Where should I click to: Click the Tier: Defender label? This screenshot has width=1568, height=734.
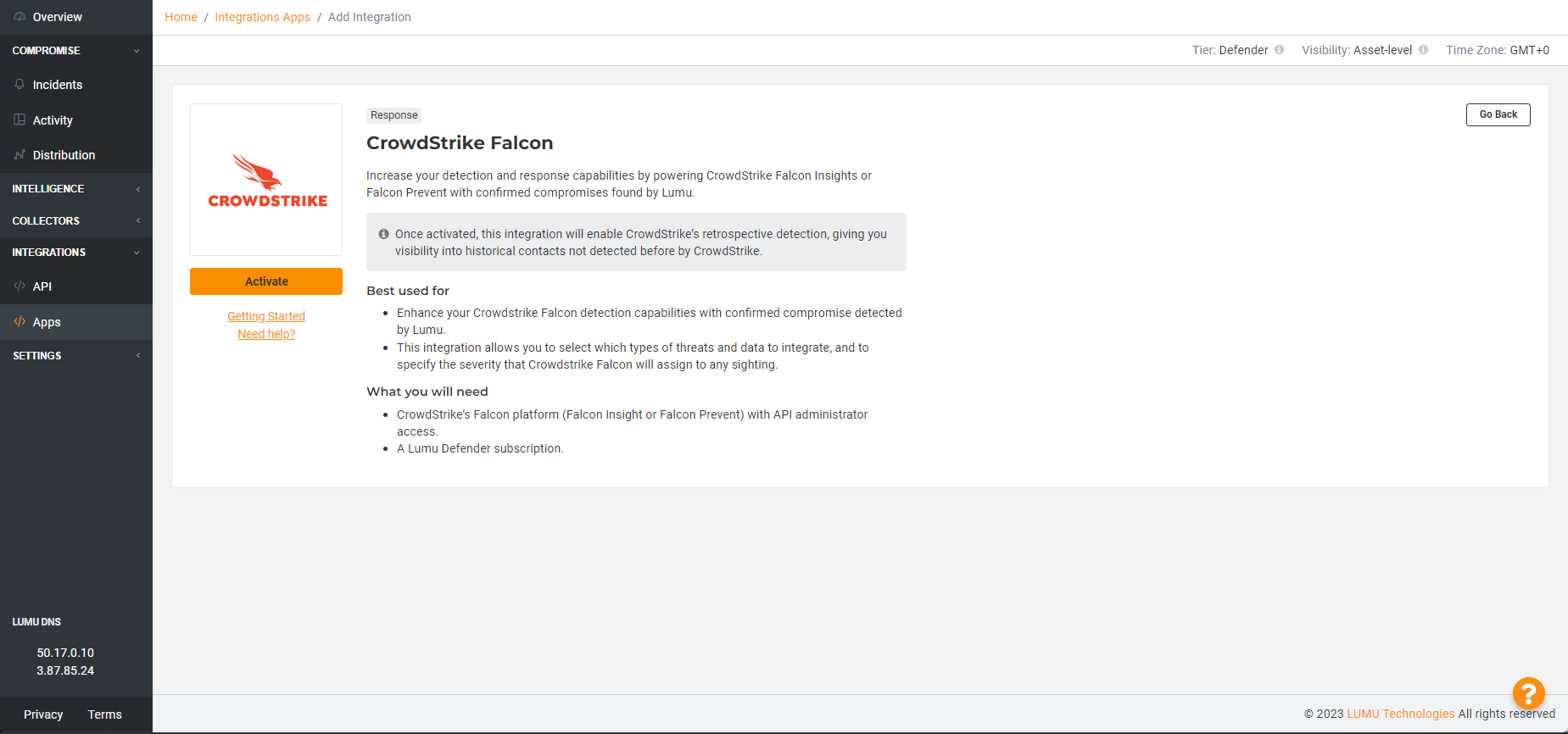tap(1230, 50)
